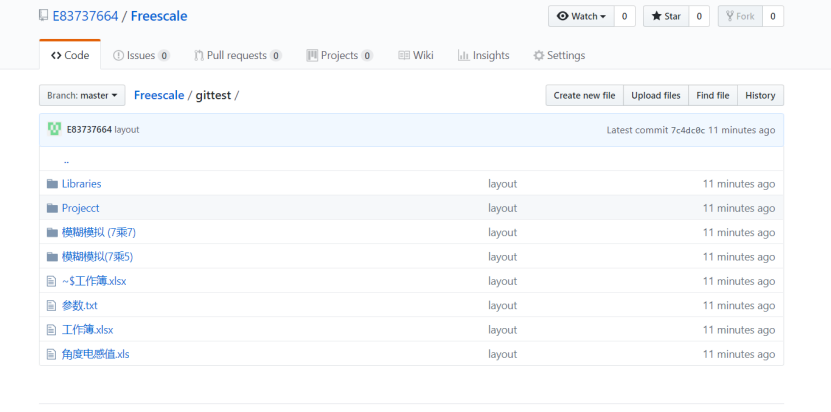This screenshot has height=412, width=831.
Task: View the commit History
Action: tap(760, 95)
